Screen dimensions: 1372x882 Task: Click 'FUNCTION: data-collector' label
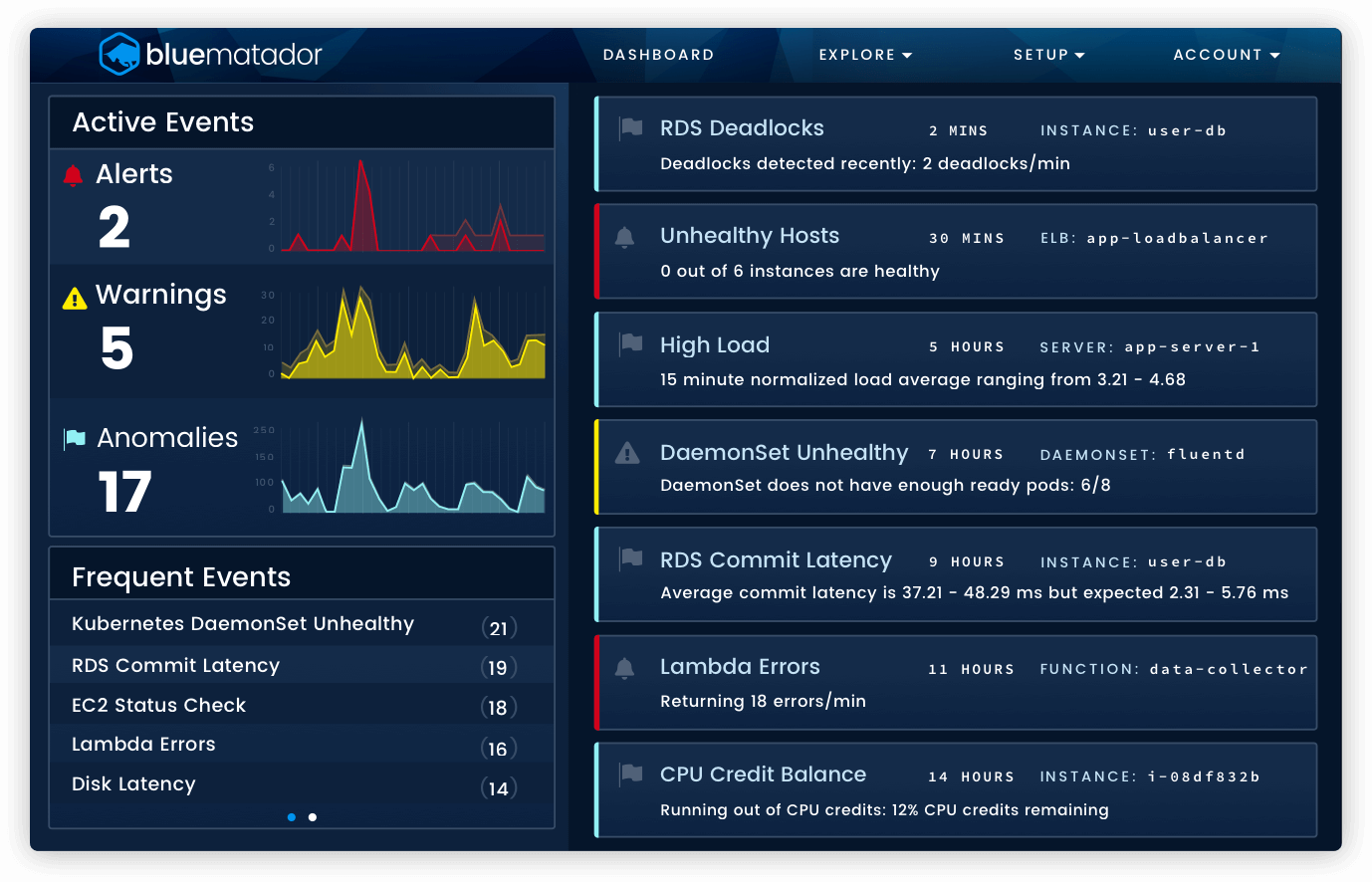pos(1174,670)
